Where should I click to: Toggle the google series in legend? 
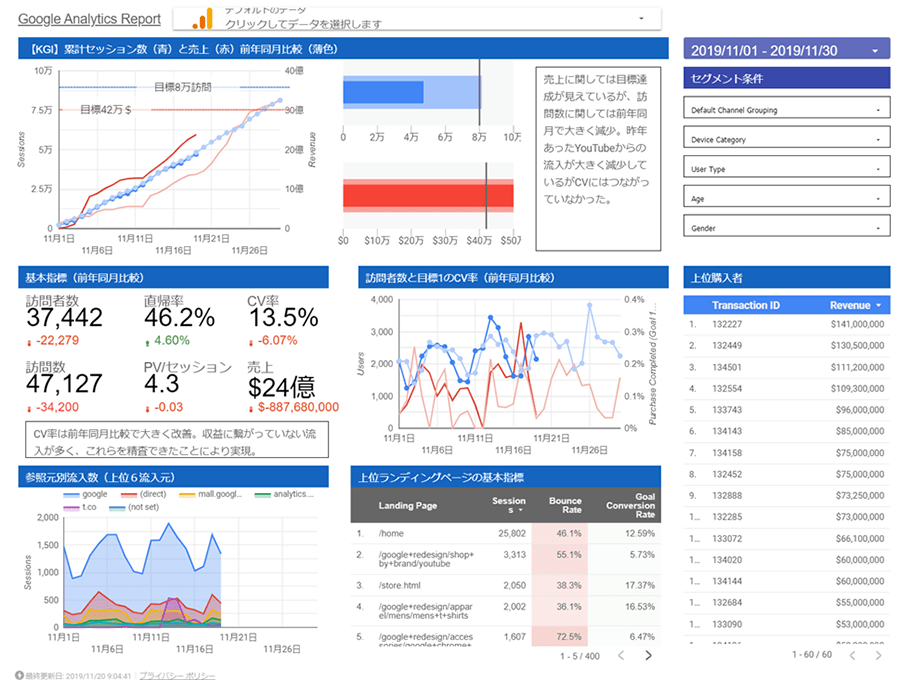coord(86,494)
